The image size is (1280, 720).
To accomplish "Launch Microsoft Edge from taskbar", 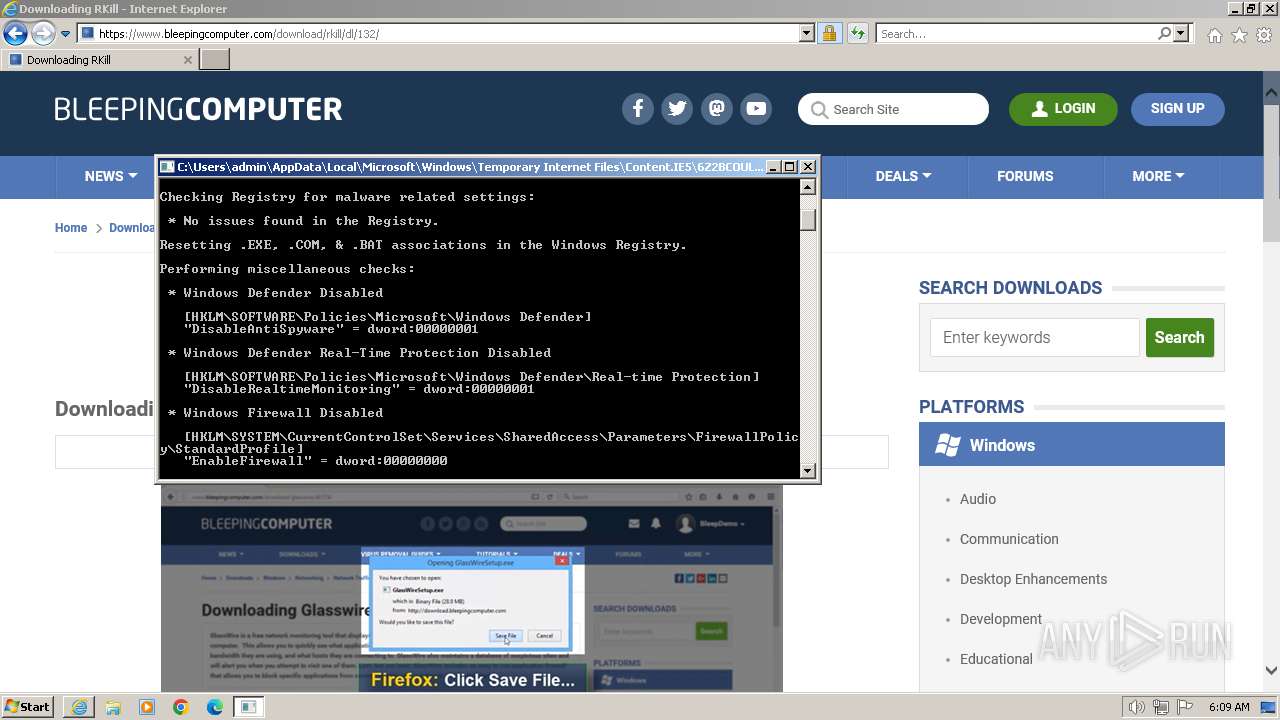I will 215,707.
